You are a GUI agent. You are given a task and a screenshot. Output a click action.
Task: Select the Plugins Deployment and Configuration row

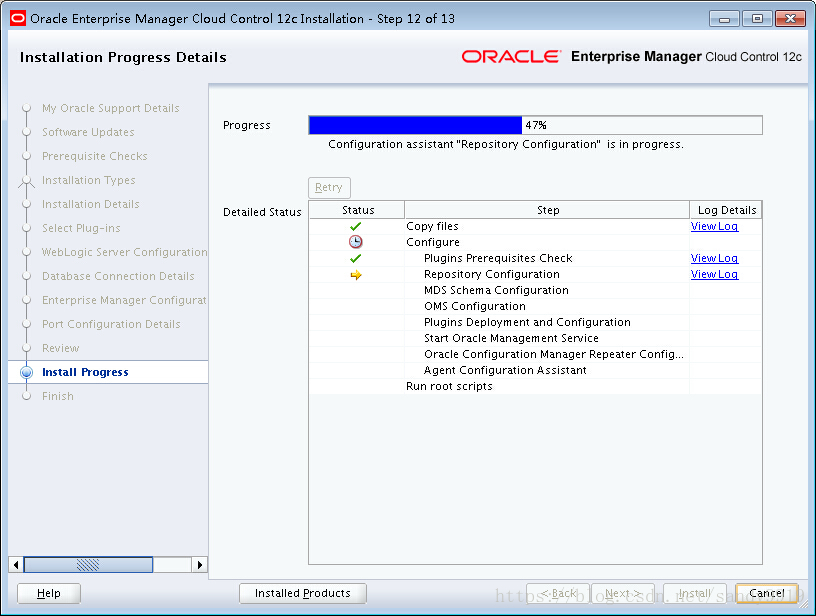(x=536, y=323)
